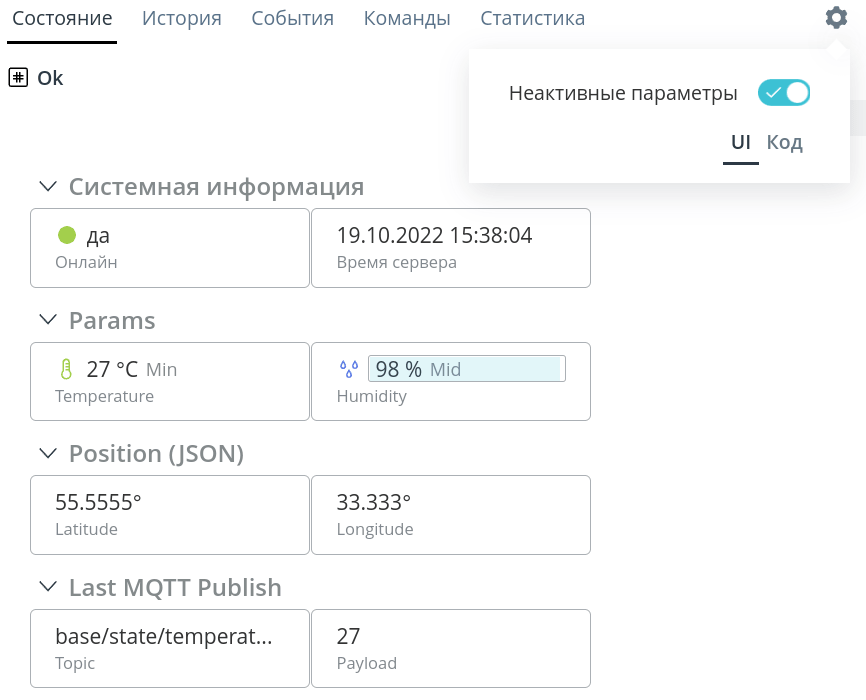The width and height of the screenshot is (866, 700).
Task: Toggle the Неактивные параметры switch
Action: [784, 93]
